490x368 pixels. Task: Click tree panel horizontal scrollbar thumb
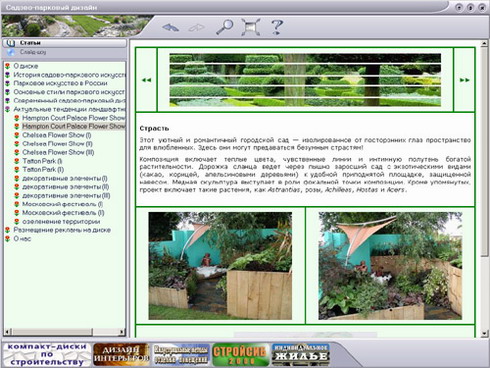[52, 332]
